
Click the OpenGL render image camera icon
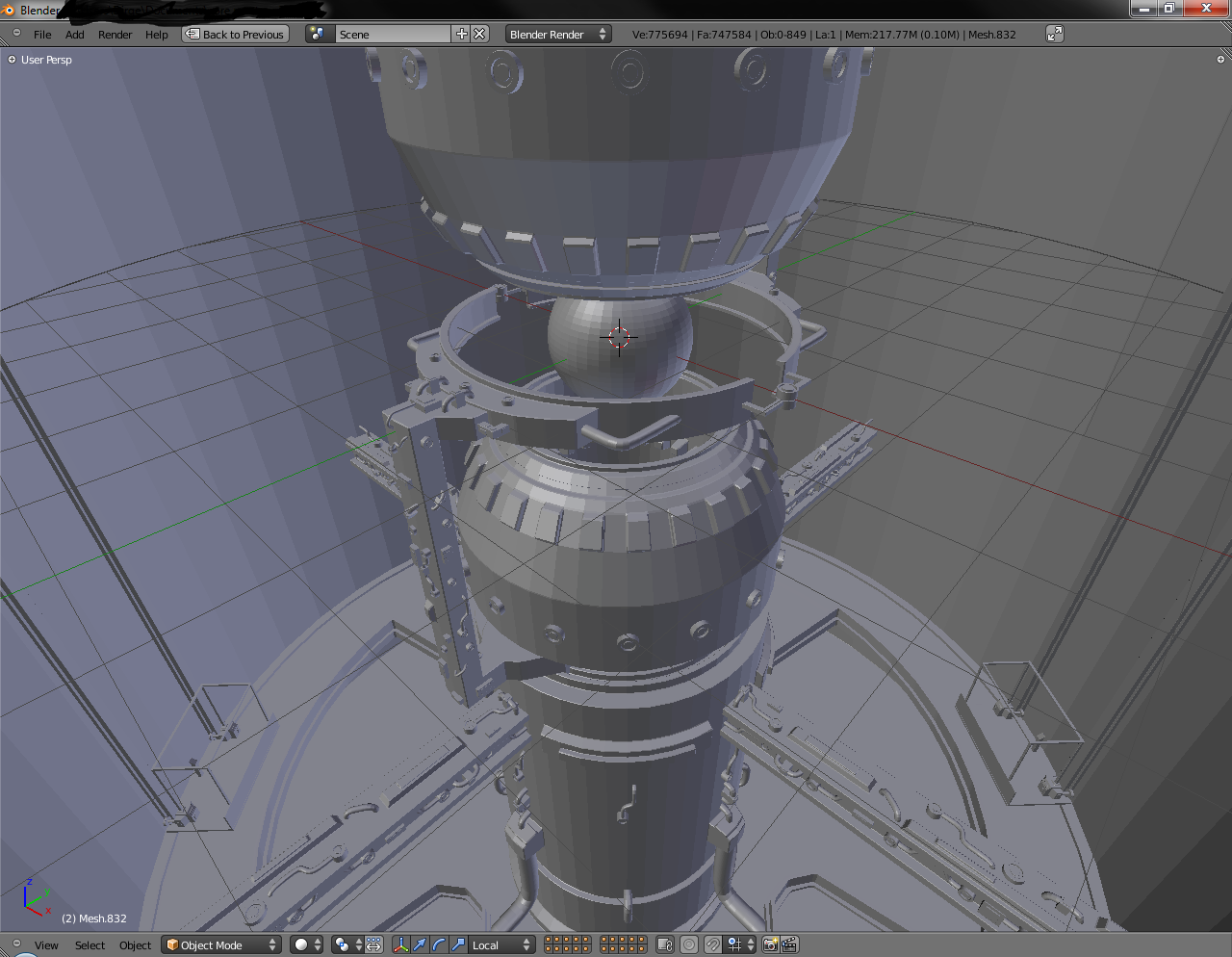[771, 944]
